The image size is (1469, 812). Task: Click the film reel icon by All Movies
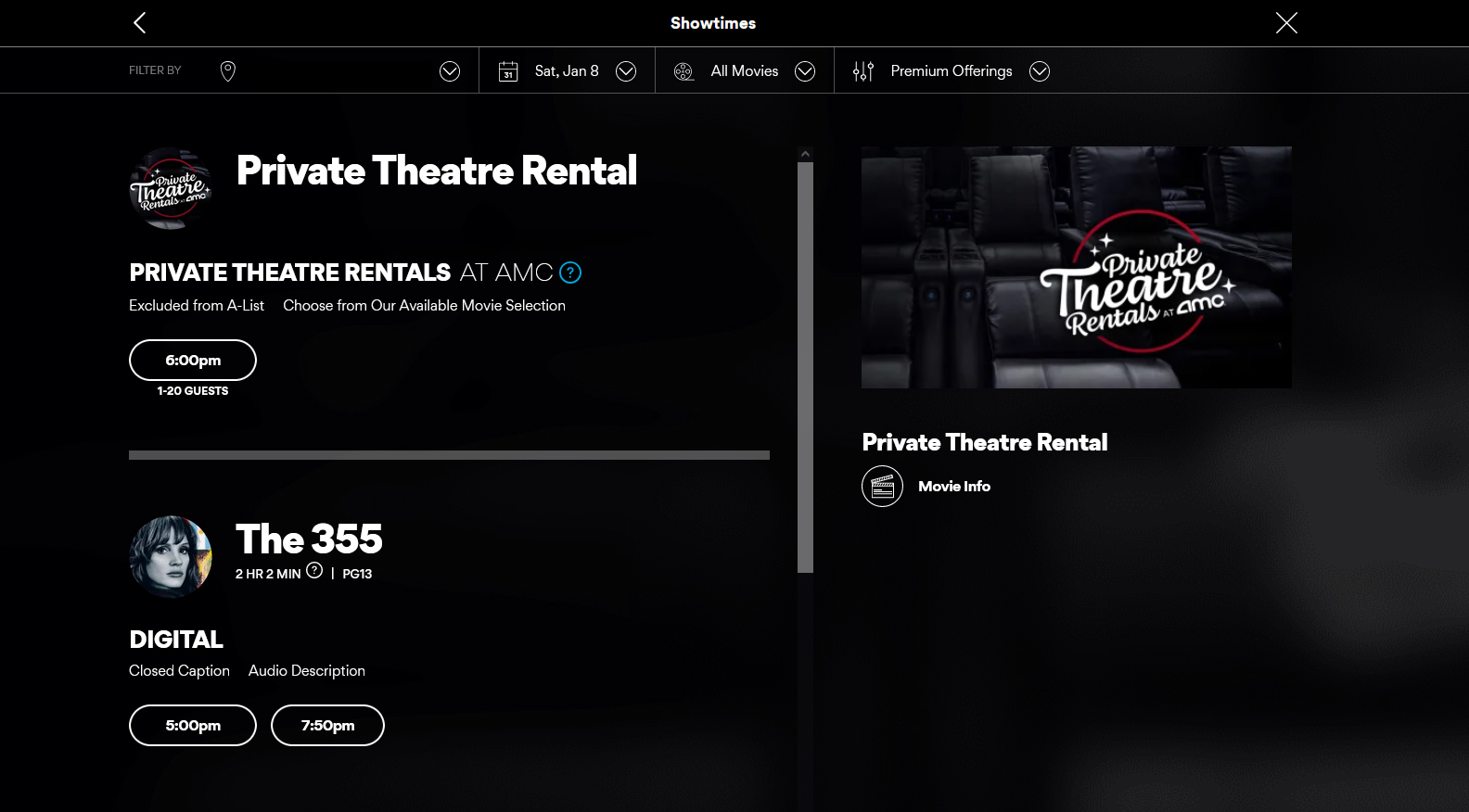click(683, 71)
